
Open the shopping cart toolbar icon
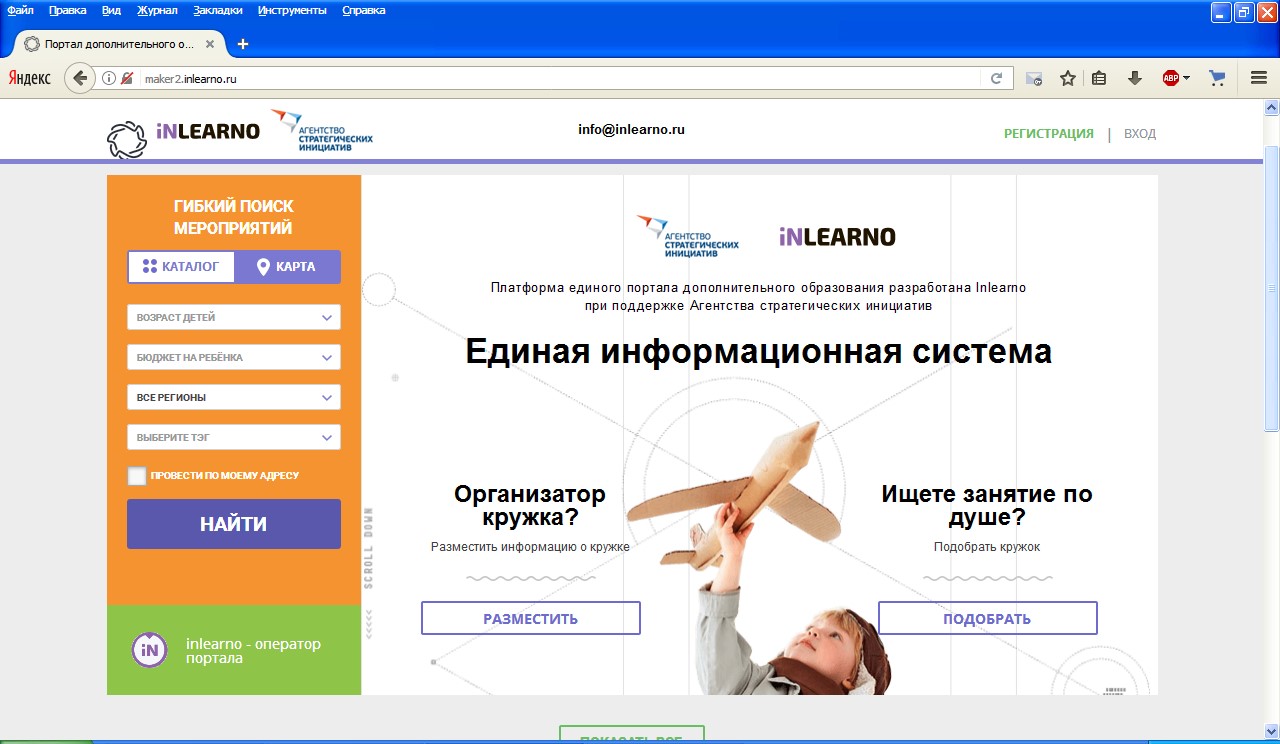pyautogui.click(x=1217, y=78)
